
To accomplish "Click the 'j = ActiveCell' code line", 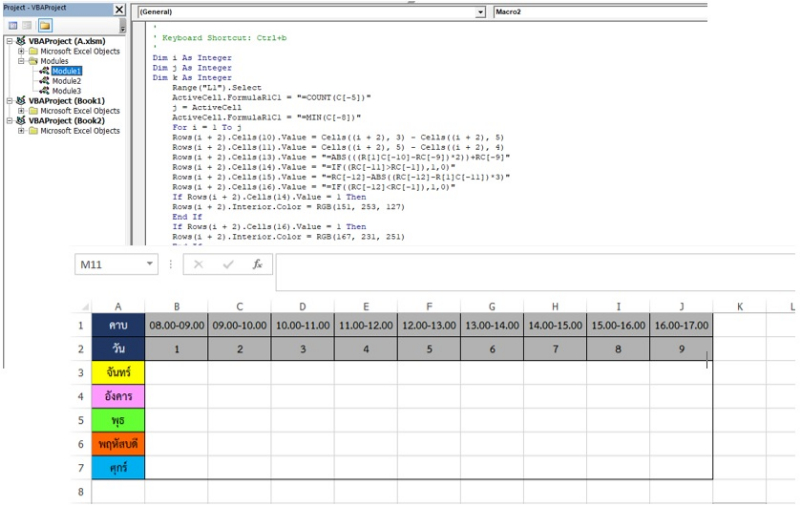I will (x=207, y=108).
